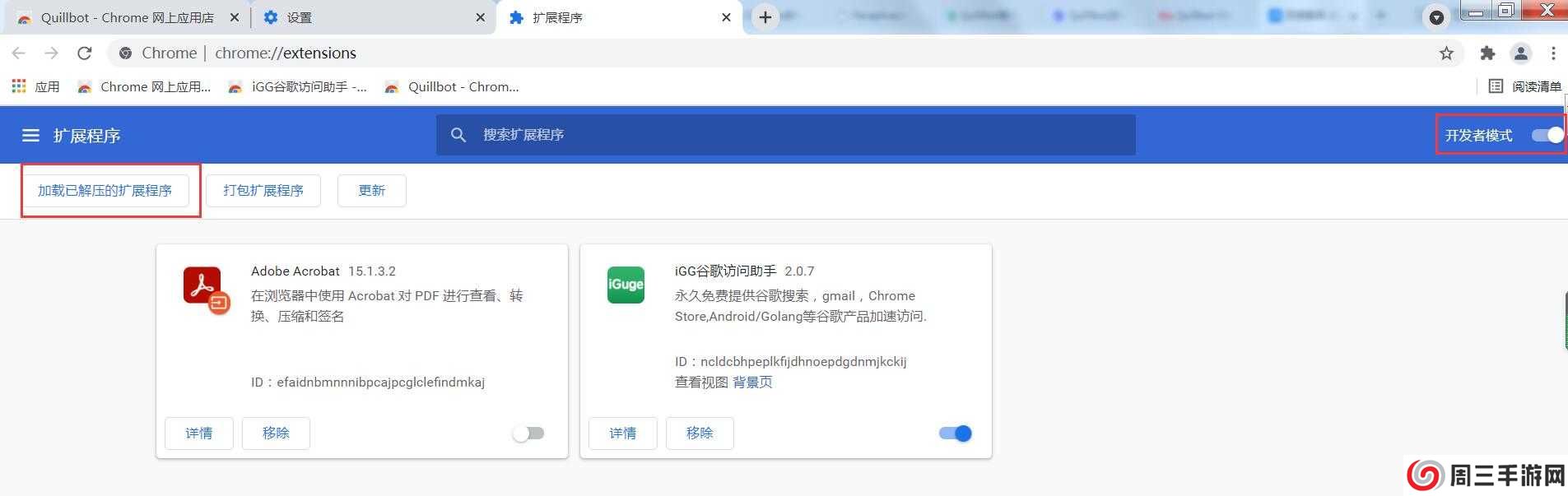Open the extensions puzzle icon
The image size is (1568, 496).
[x=1487, y=53]
